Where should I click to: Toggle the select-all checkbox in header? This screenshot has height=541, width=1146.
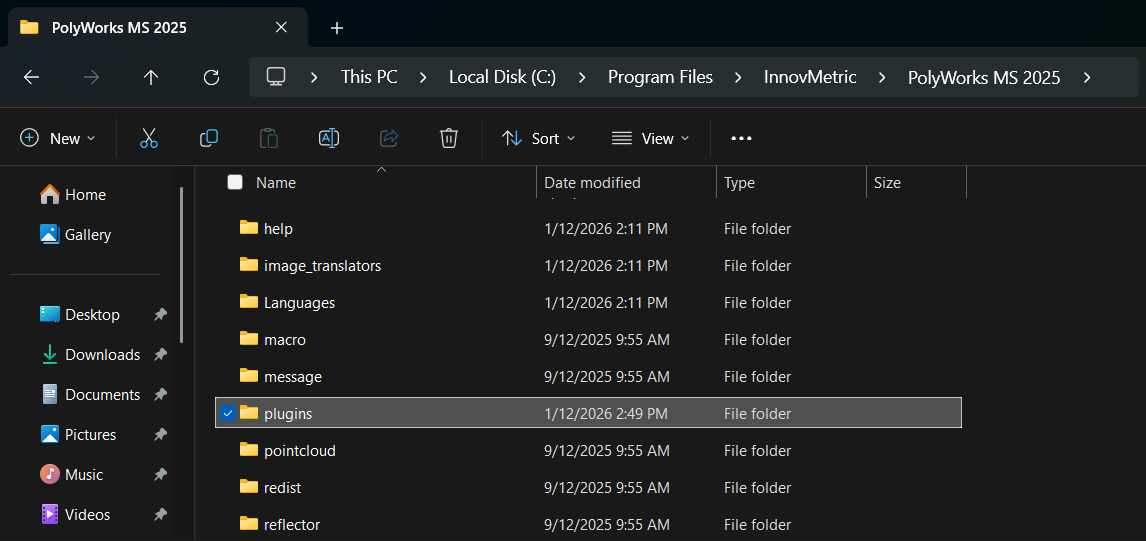point(235,182)
